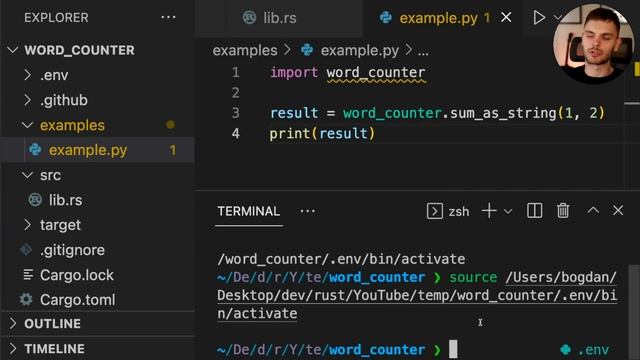Viewport: 640px width, 360px height.
Task: Open the new terminal launch profile dropdown
Action: coord(508,211)
